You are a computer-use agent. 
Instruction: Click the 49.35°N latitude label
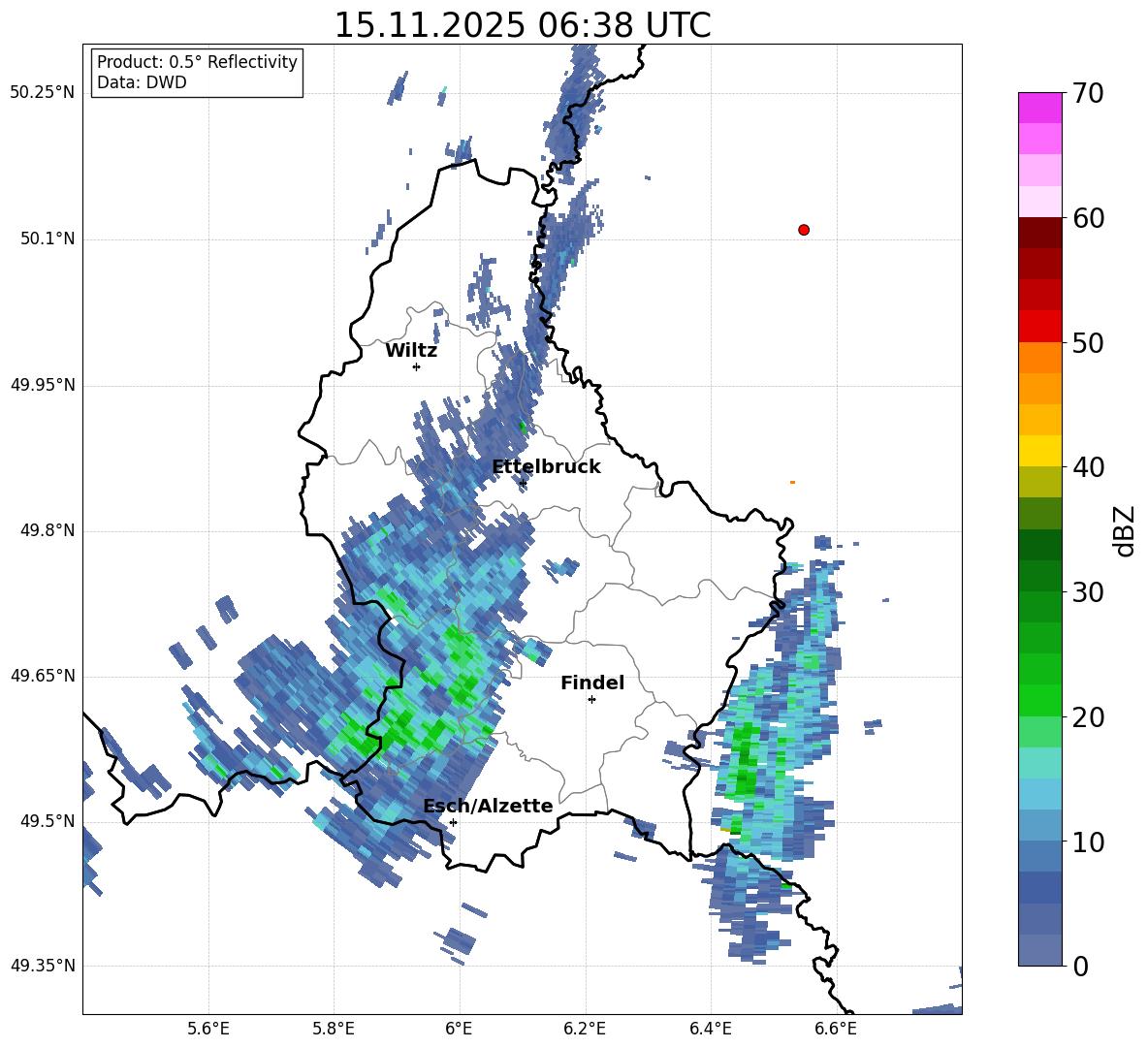click(x=43, y=966)
